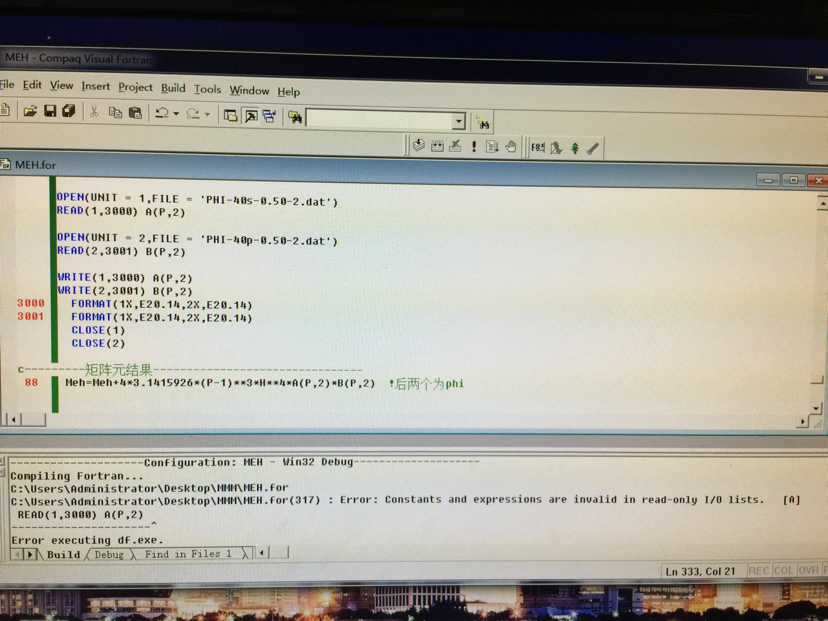Image resolution: width=828 pixels, height=621 pixels.
Task: Click the Redo arrow icon
Action: tap(193, 114)
